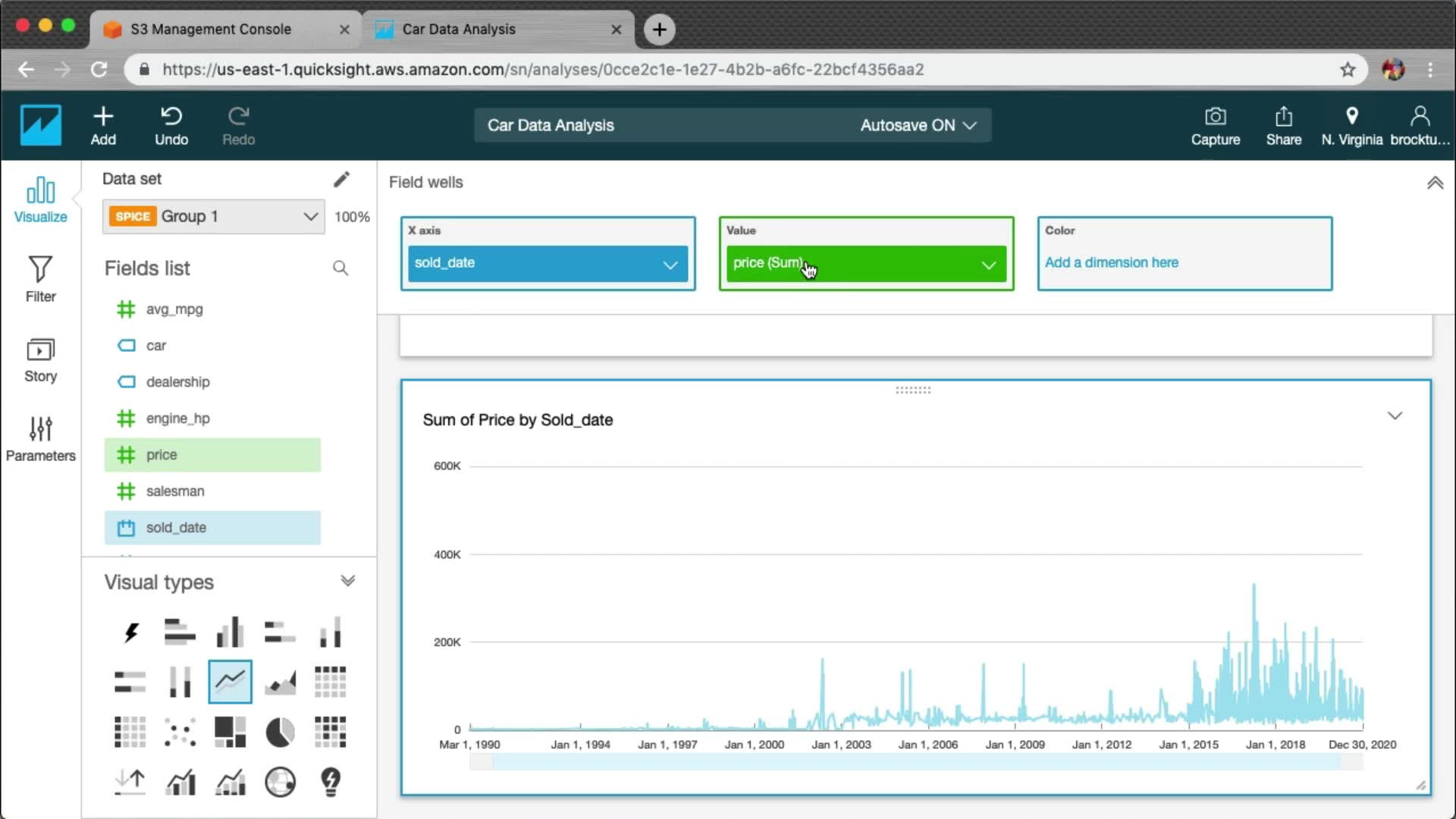Open the Filter pane
1456x819 pixels.
click(40, 278)
